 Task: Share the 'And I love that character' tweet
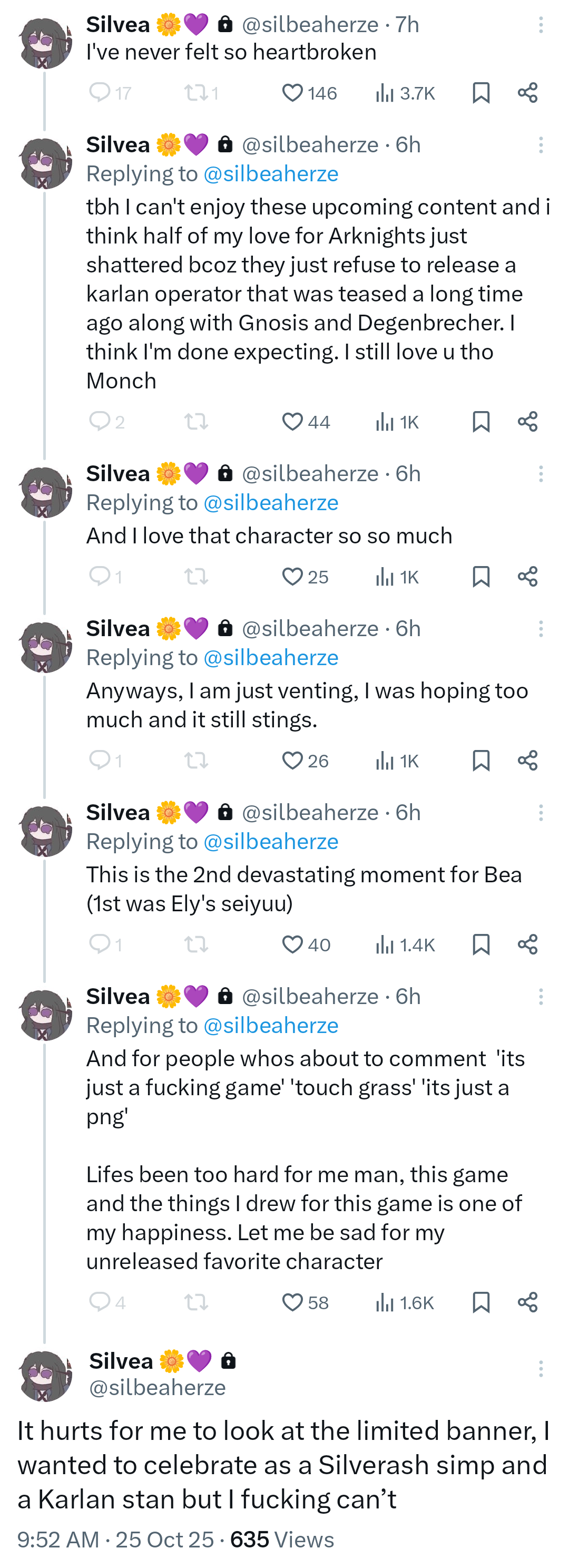[x=527, y=577]
